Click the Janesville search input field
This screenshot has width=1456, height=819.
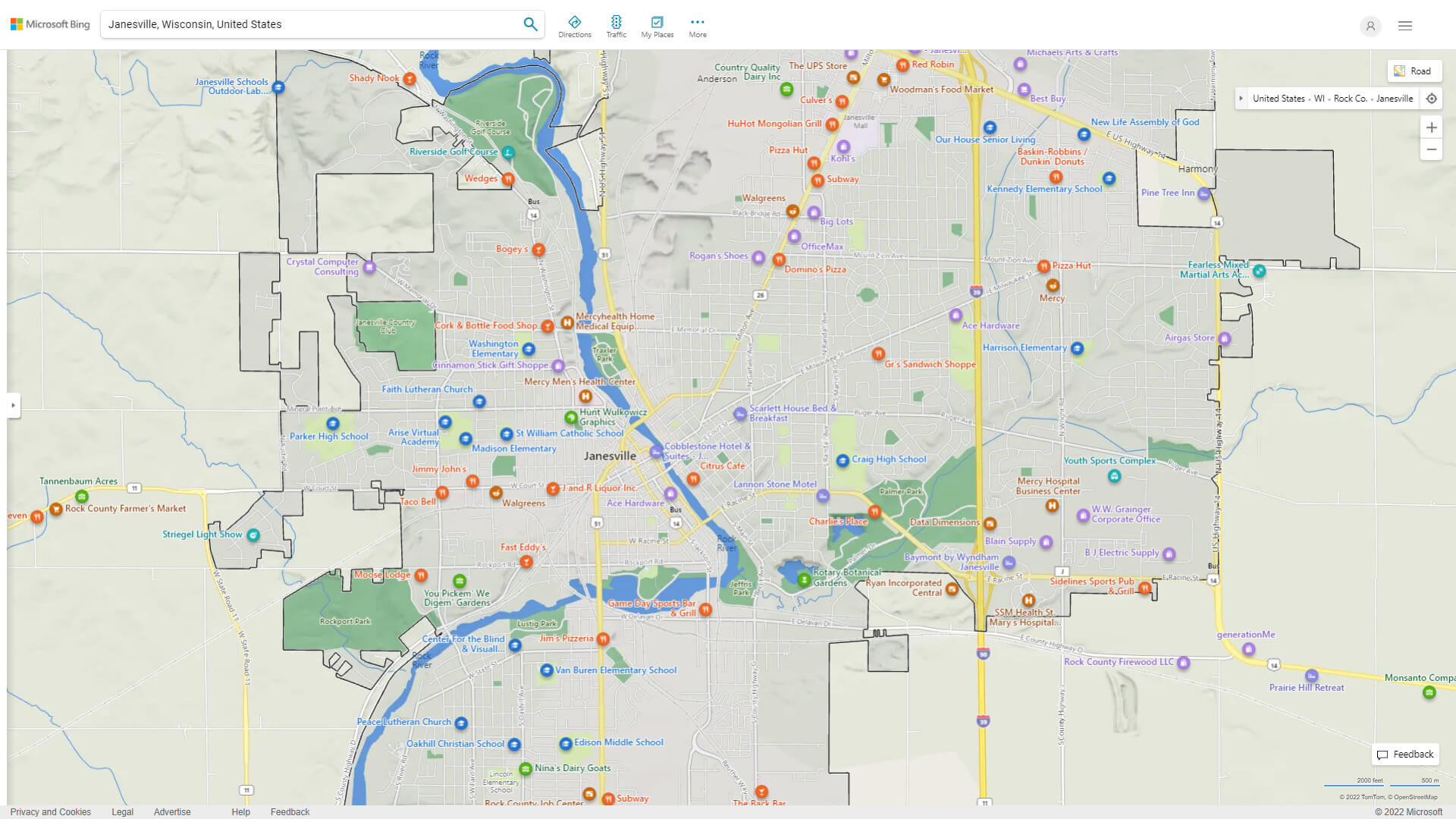(313, 24)
